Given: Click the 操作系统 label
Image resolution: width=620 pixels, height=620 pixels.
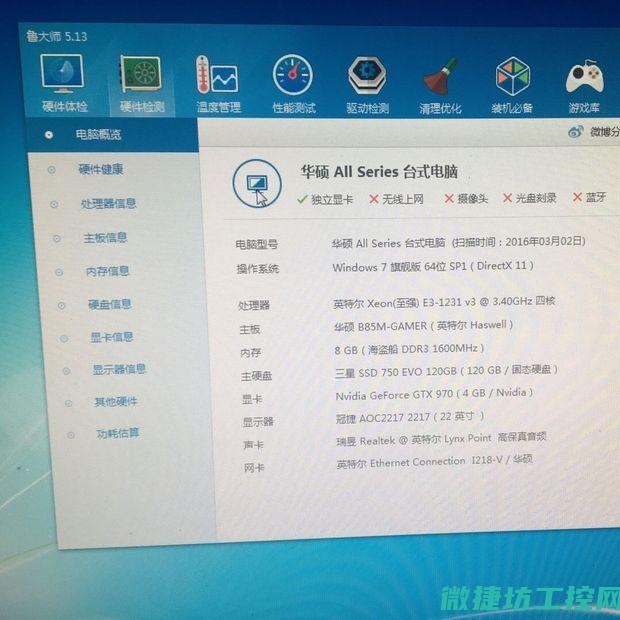Looking at the screenshot, I should (258, 269).
